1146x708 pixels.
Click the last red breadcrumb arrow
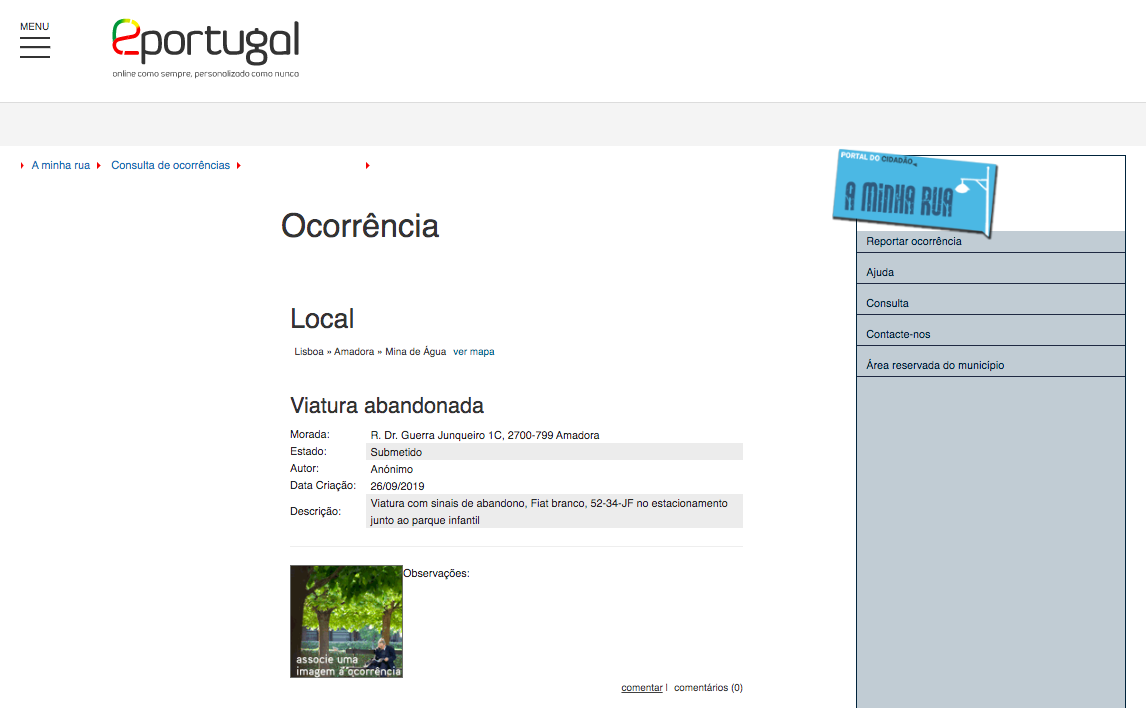point(367,166)
